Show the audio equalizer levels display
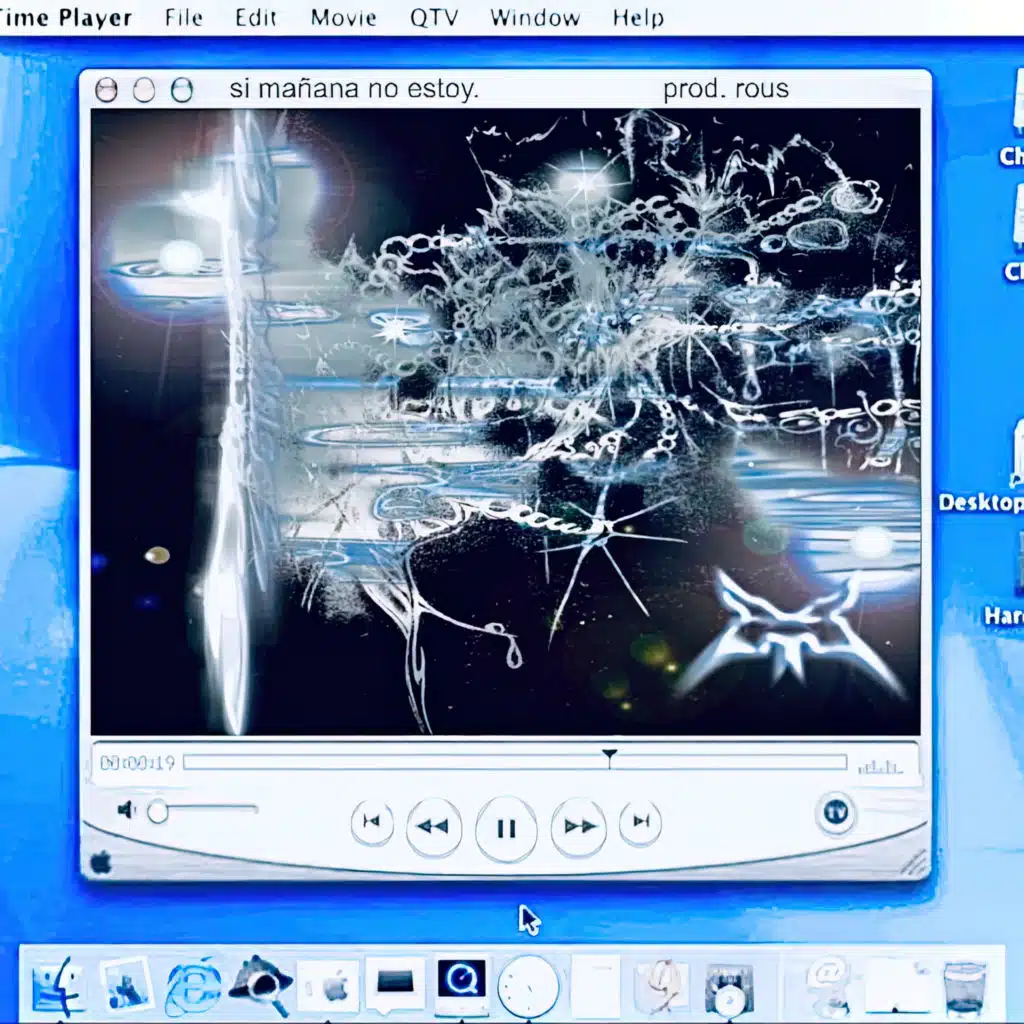 [880, 765]
